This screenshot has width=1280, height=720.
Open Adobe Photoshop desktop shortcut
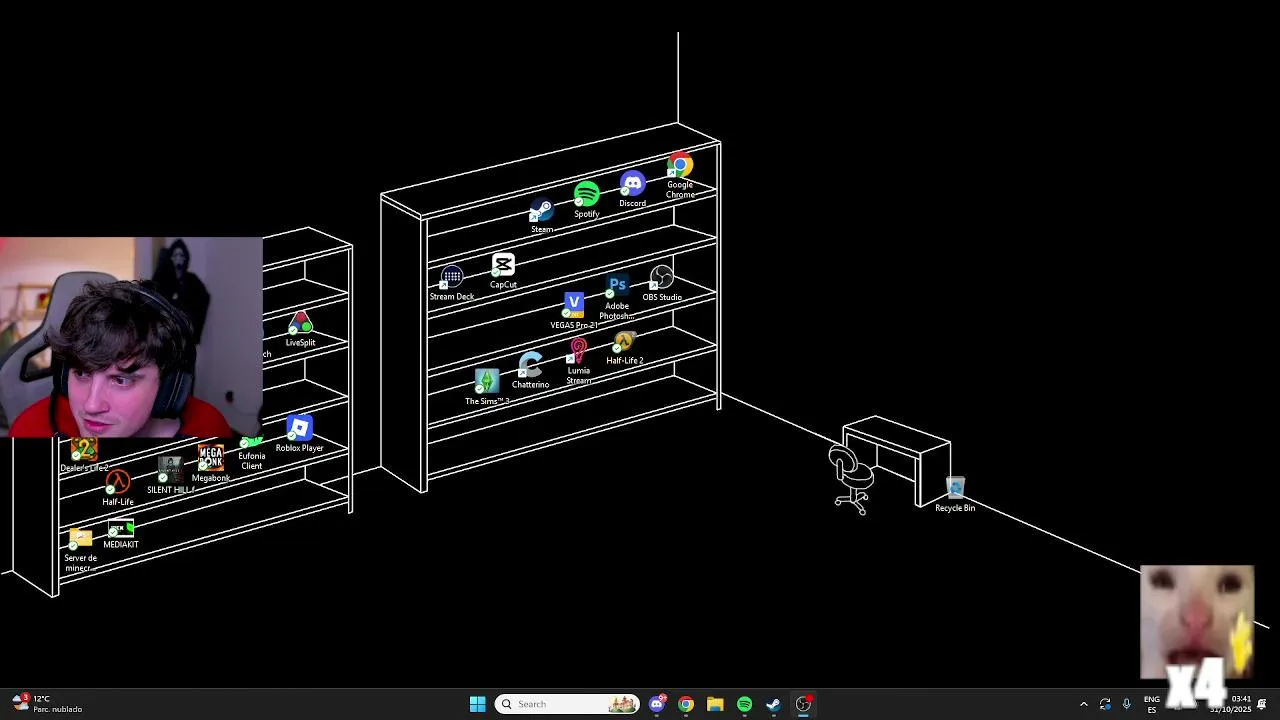point(617,298)
